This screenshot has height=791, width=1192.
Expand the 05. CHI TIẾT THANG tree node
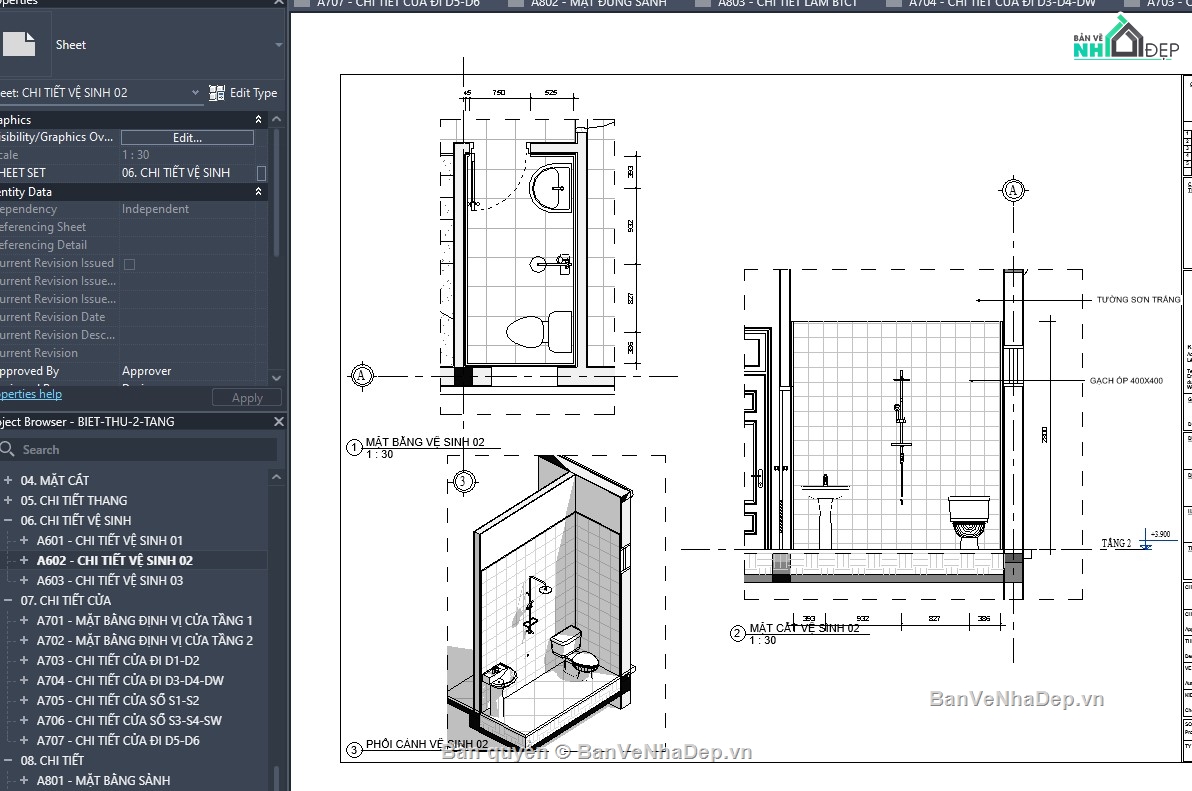pyautogui.click(x=8, y=500)
